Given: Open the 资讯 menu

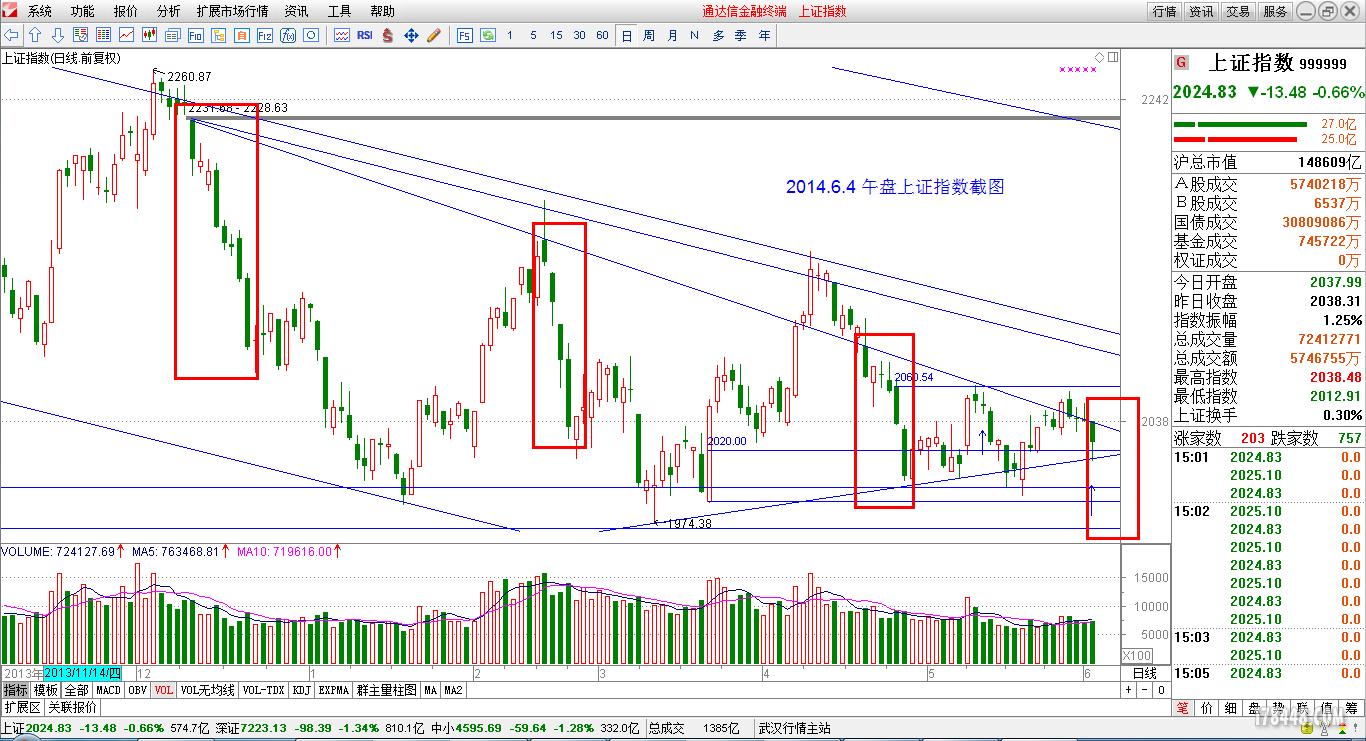Looking at the screenshot, I should pyautogui.click(x=296, y=11).
